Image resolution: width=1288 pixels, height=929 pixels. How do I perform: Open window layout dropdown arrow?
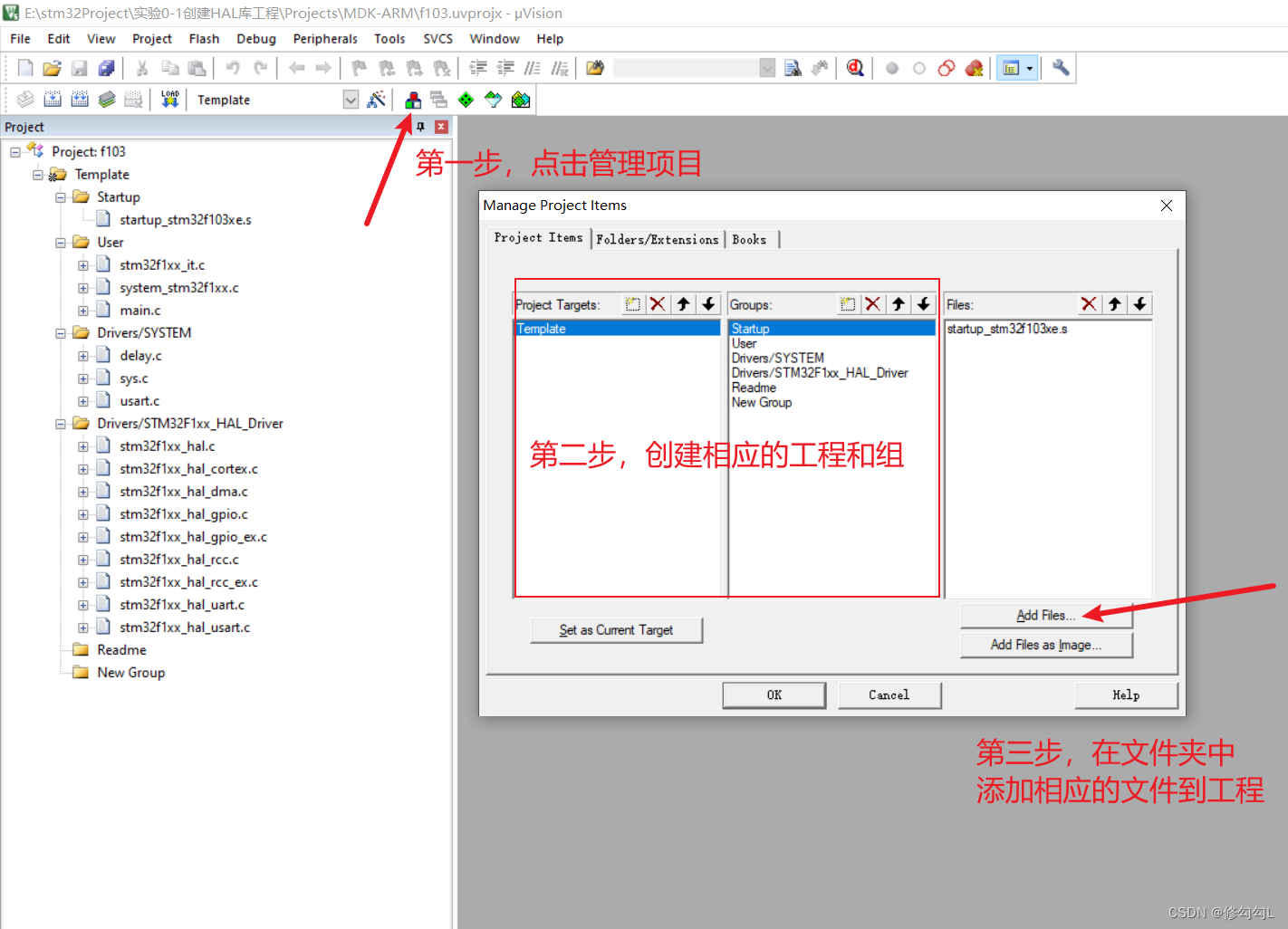(x=1030, y=68)
